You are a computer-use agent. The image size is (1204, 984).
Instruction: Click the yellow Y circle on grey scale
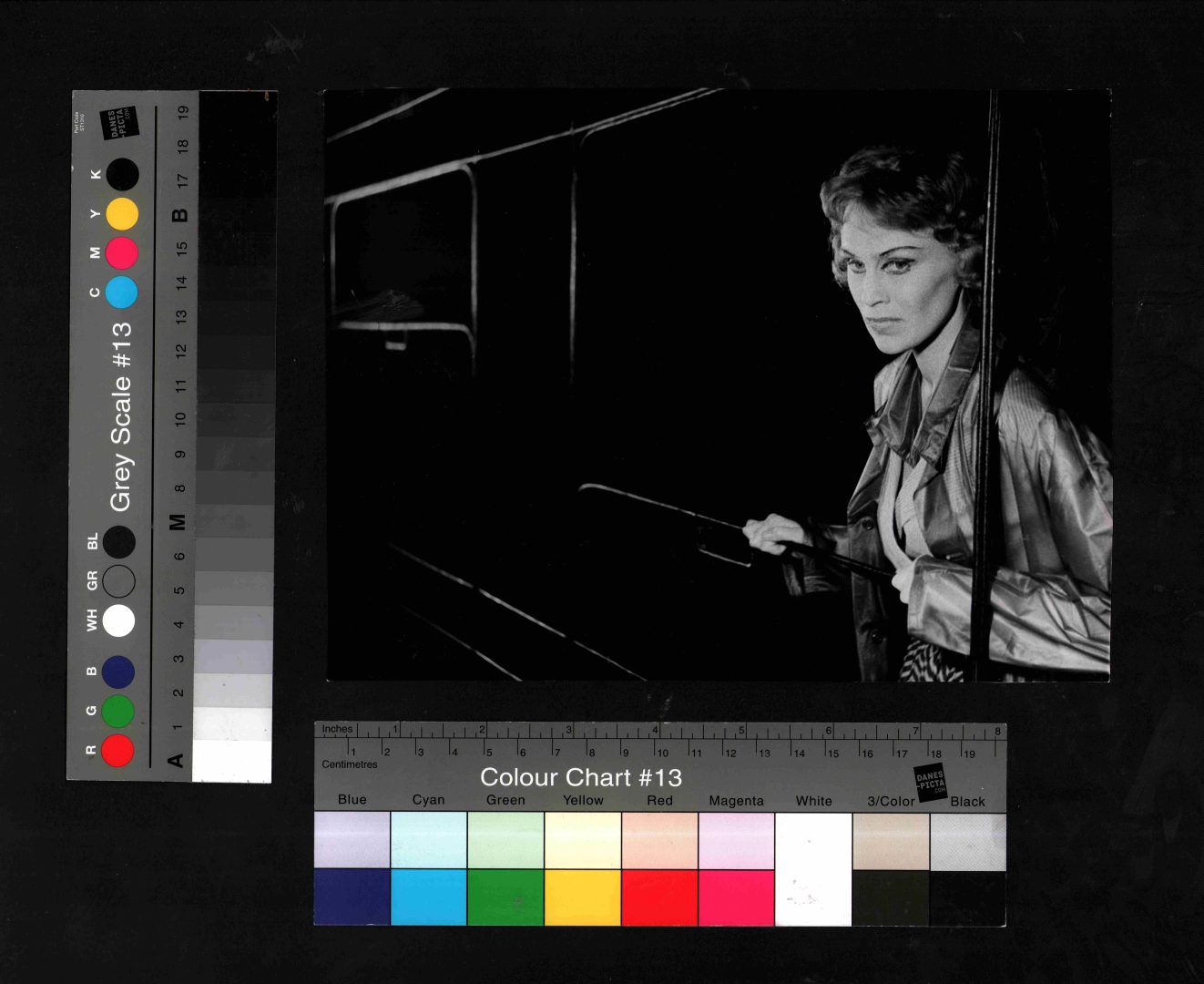pos(122,214)
